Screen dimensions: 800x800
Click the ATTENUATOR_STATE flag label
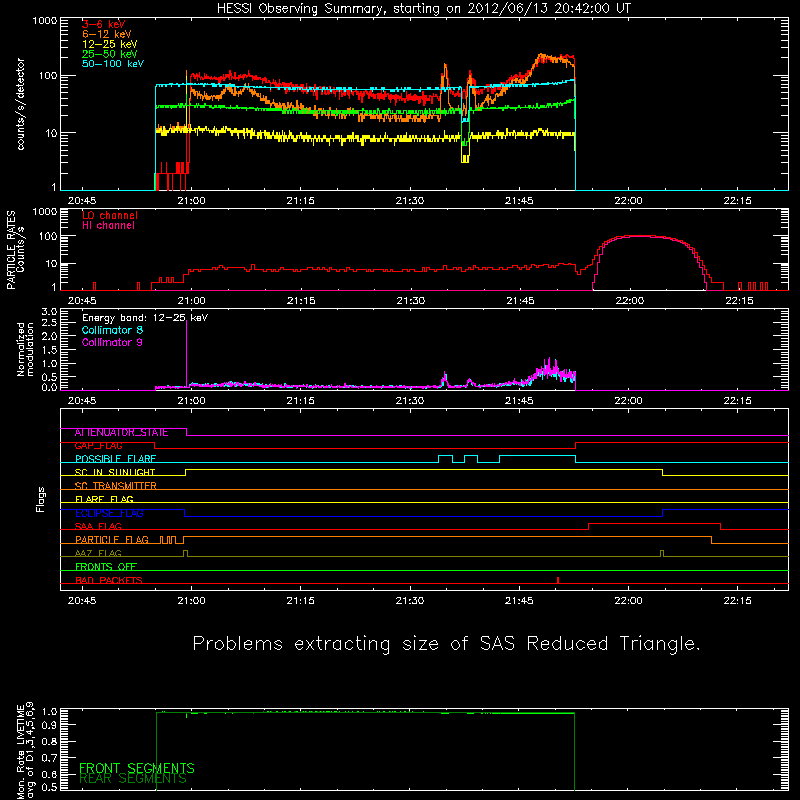pos(121,433)
